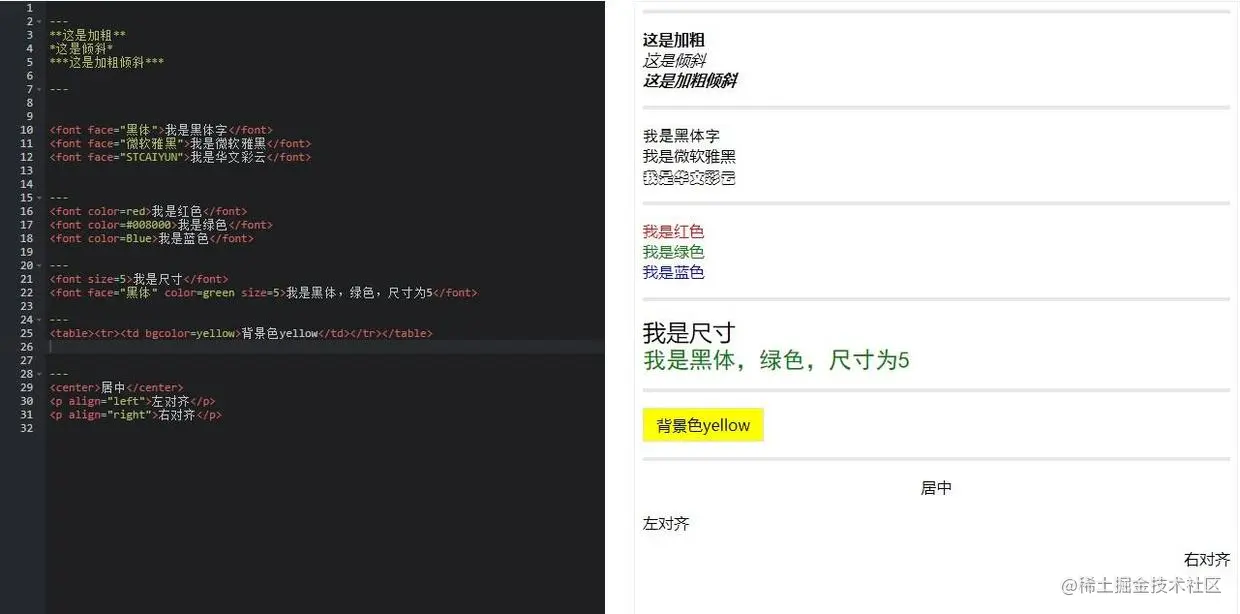Click line number 13 in the gutter
The width and height of the screenshot is (1240, 614).
(27, 171)
